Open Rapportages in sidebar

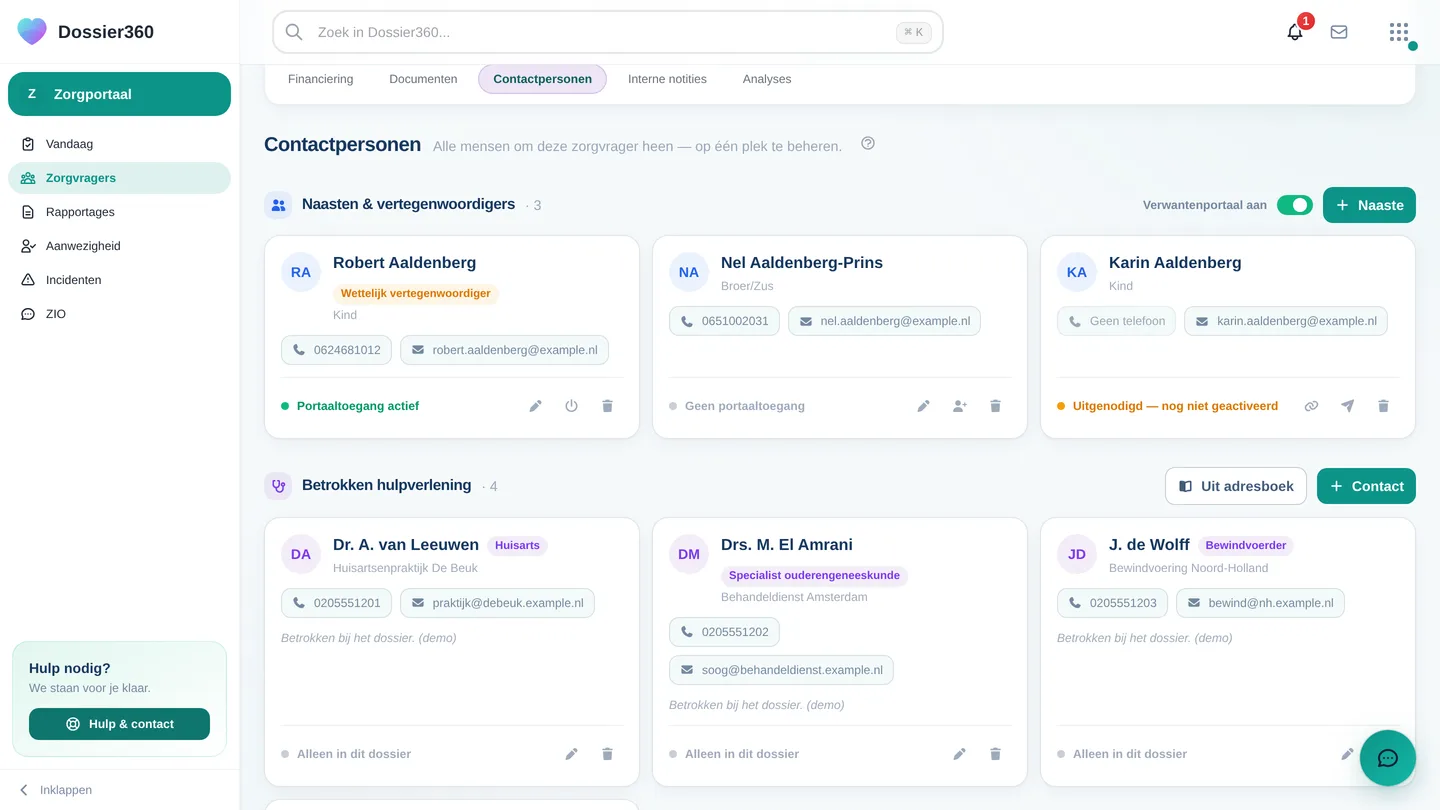pyautogui.click(x=119, y=212)
